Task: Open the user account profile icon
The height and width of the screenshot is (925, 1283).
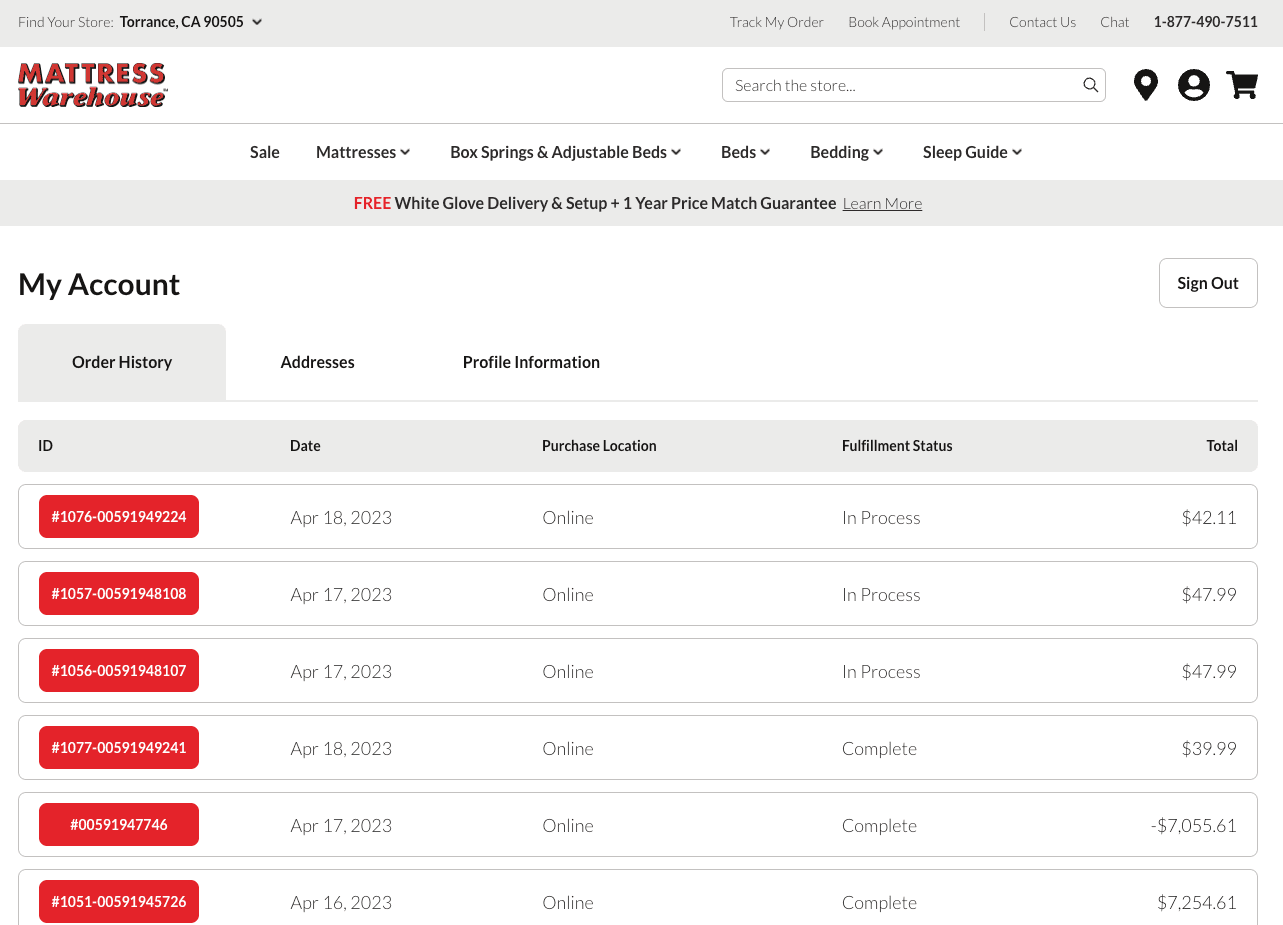Action: coord(1193,85)
